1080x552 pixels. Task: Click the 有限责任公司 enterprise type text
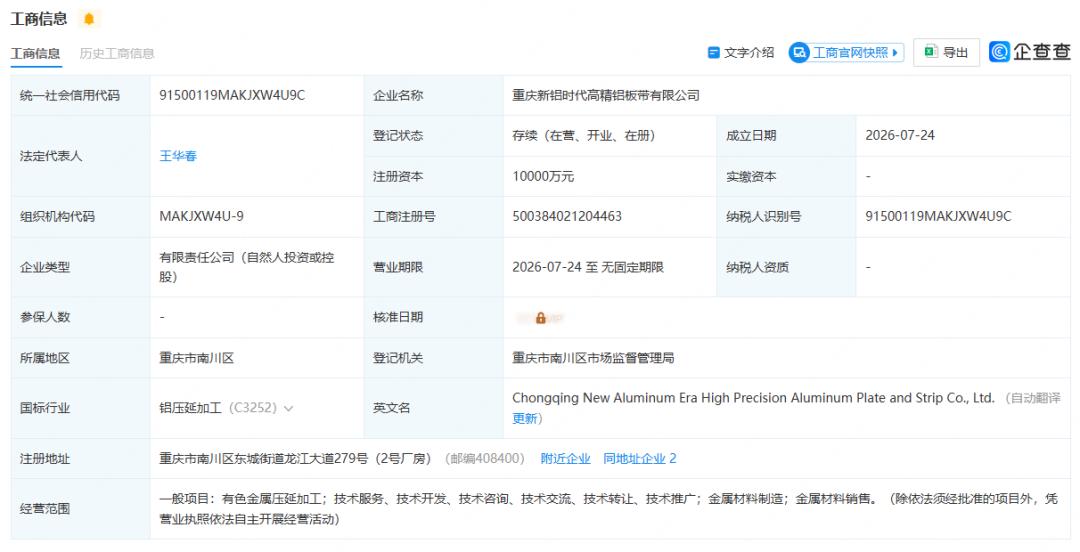(x=247, y=267)
